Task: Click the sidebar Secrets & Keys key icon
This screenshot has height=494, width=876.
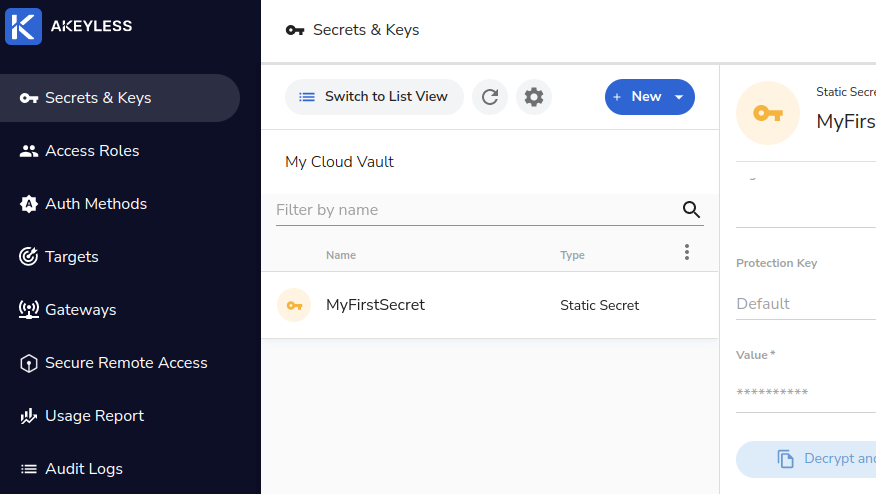Action: [x=28, y=98]
